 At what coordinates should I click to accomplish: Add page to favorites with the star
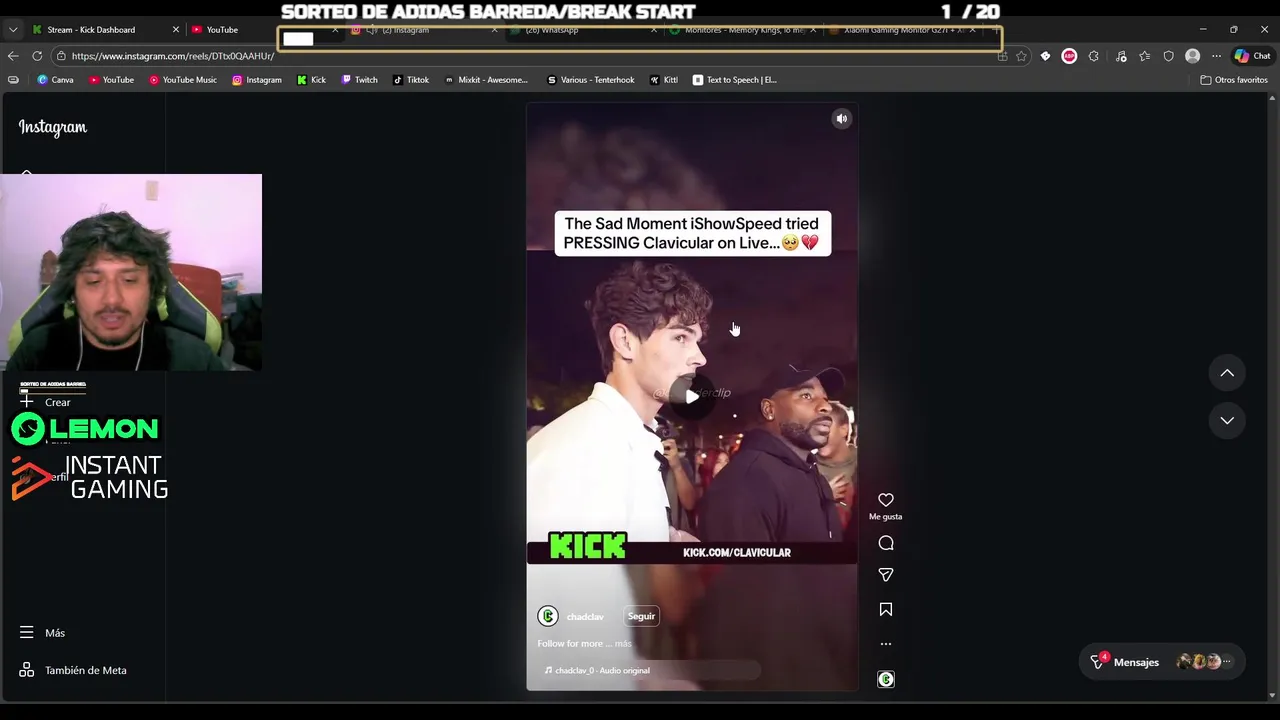1021,56
